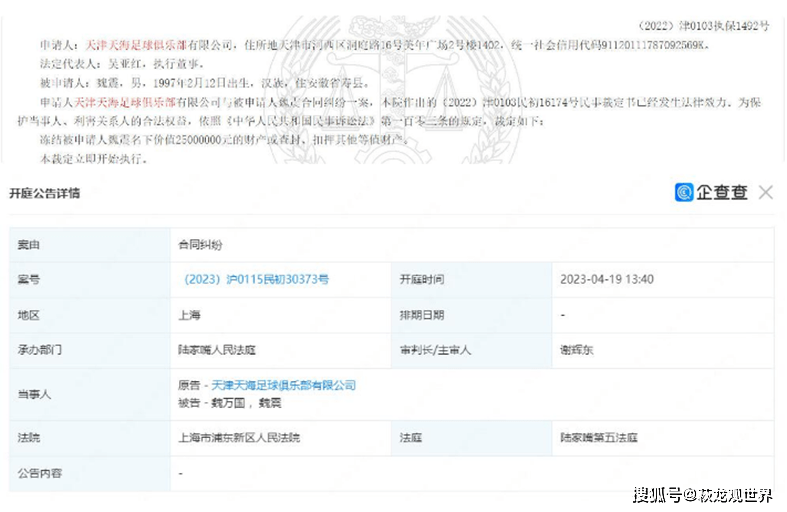Image resolution: width=787 pixels, height=512 pixels.
Task: Click the line freezing 25000000元 property
Action: pos(224,140)
